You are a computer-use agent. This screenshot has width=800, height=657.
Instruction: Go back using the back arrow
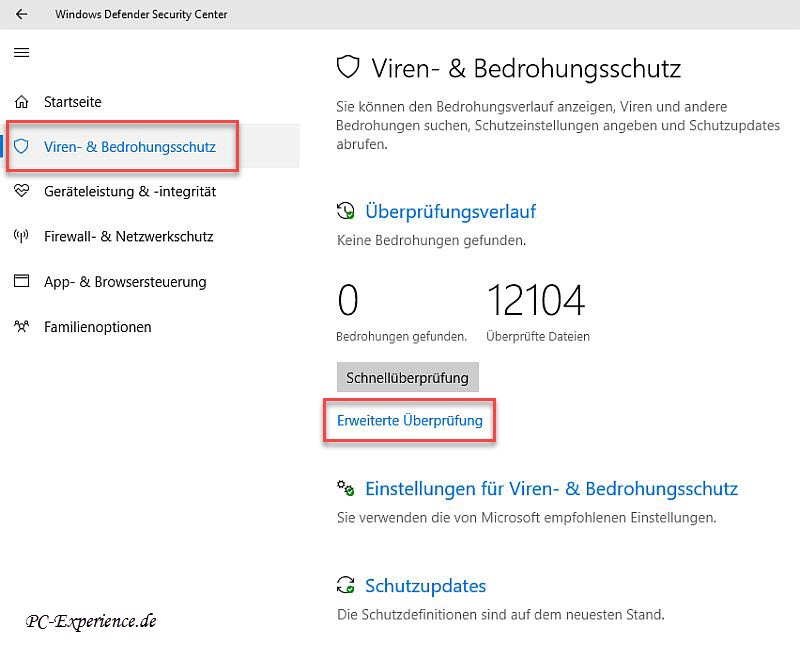click(21, 14)
